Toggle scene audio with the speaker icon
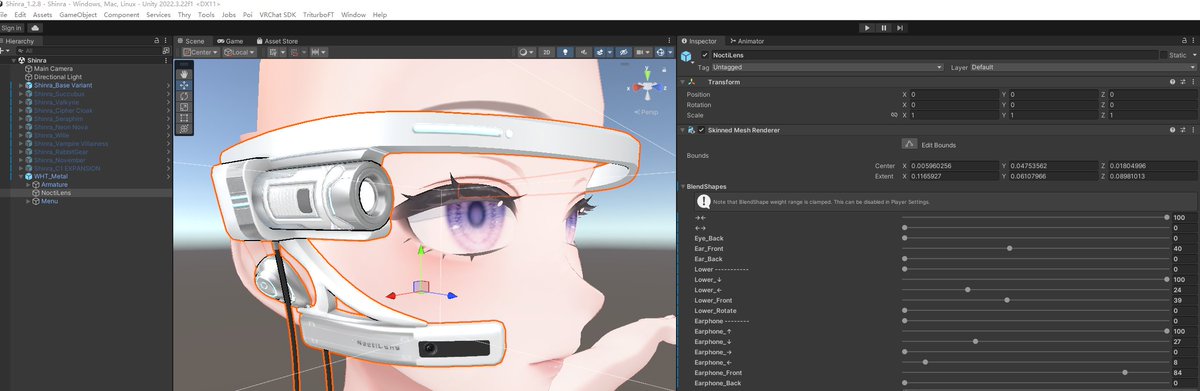 [x=583, y=51]
